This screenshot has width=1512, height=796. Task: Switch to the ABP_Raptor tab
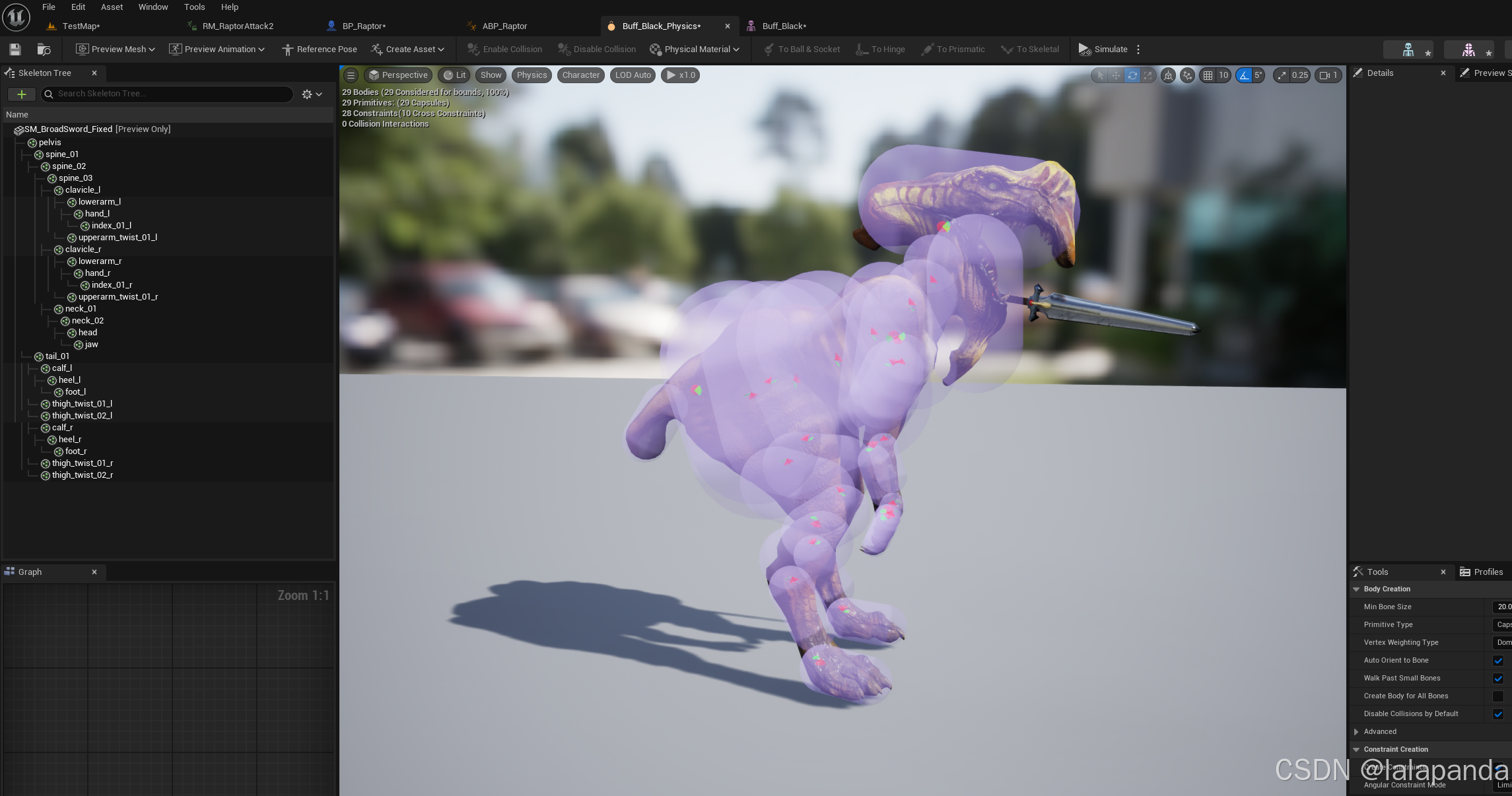tap(504, 26)
